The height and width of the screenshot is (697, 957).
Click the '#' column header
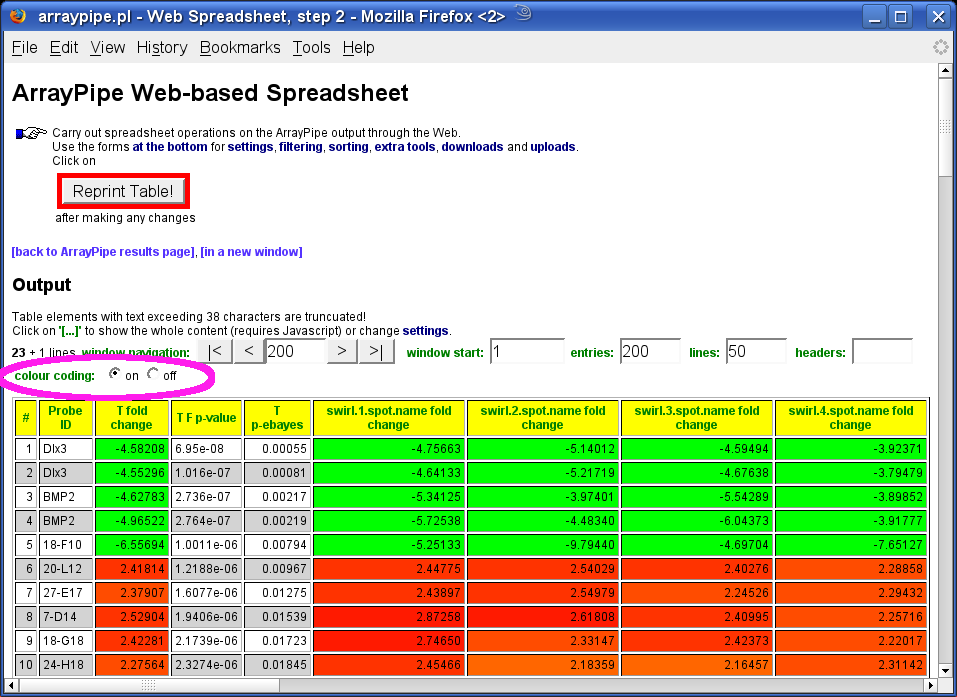pos(26,418)
